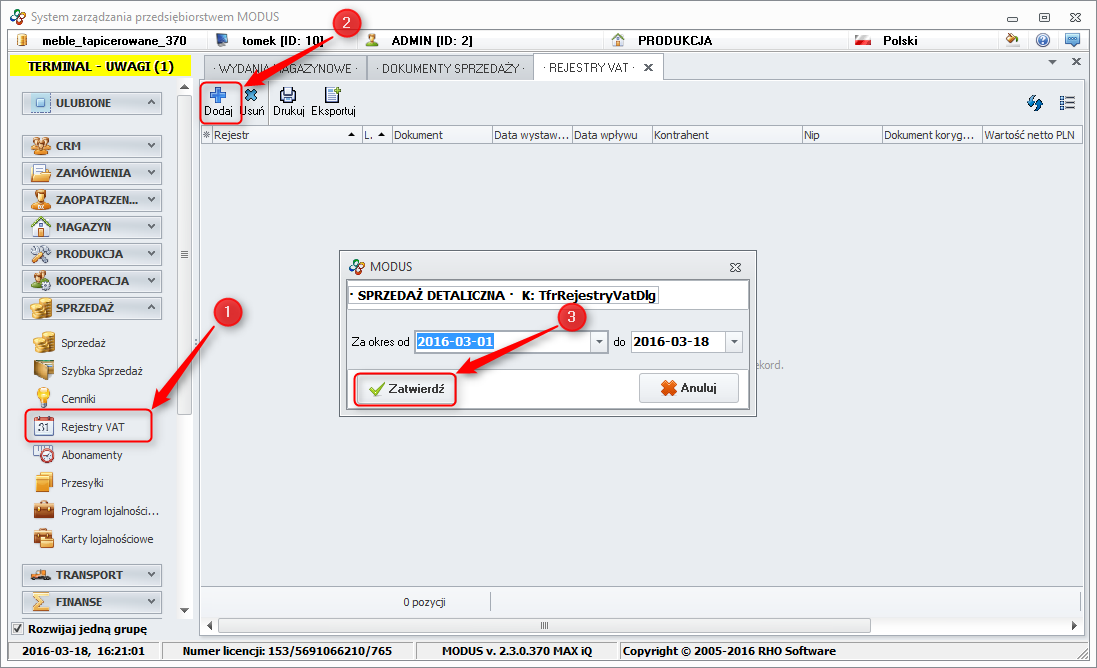This screenshot has height=668, width=1097.
Task: Switch to DOKUMENTY SPRZEDAŻY tab
Action: pos(451,69)
